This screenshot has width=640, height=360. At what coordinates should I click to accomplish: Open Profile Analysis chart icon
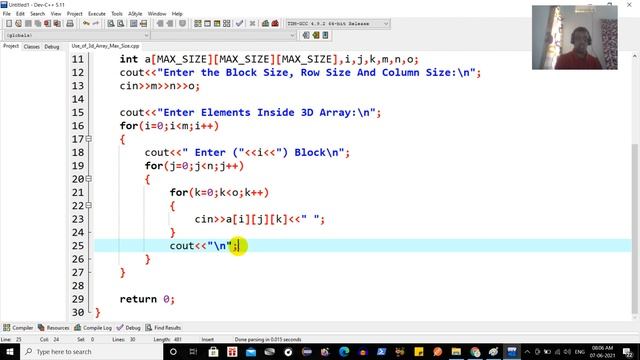pos(265,24)
